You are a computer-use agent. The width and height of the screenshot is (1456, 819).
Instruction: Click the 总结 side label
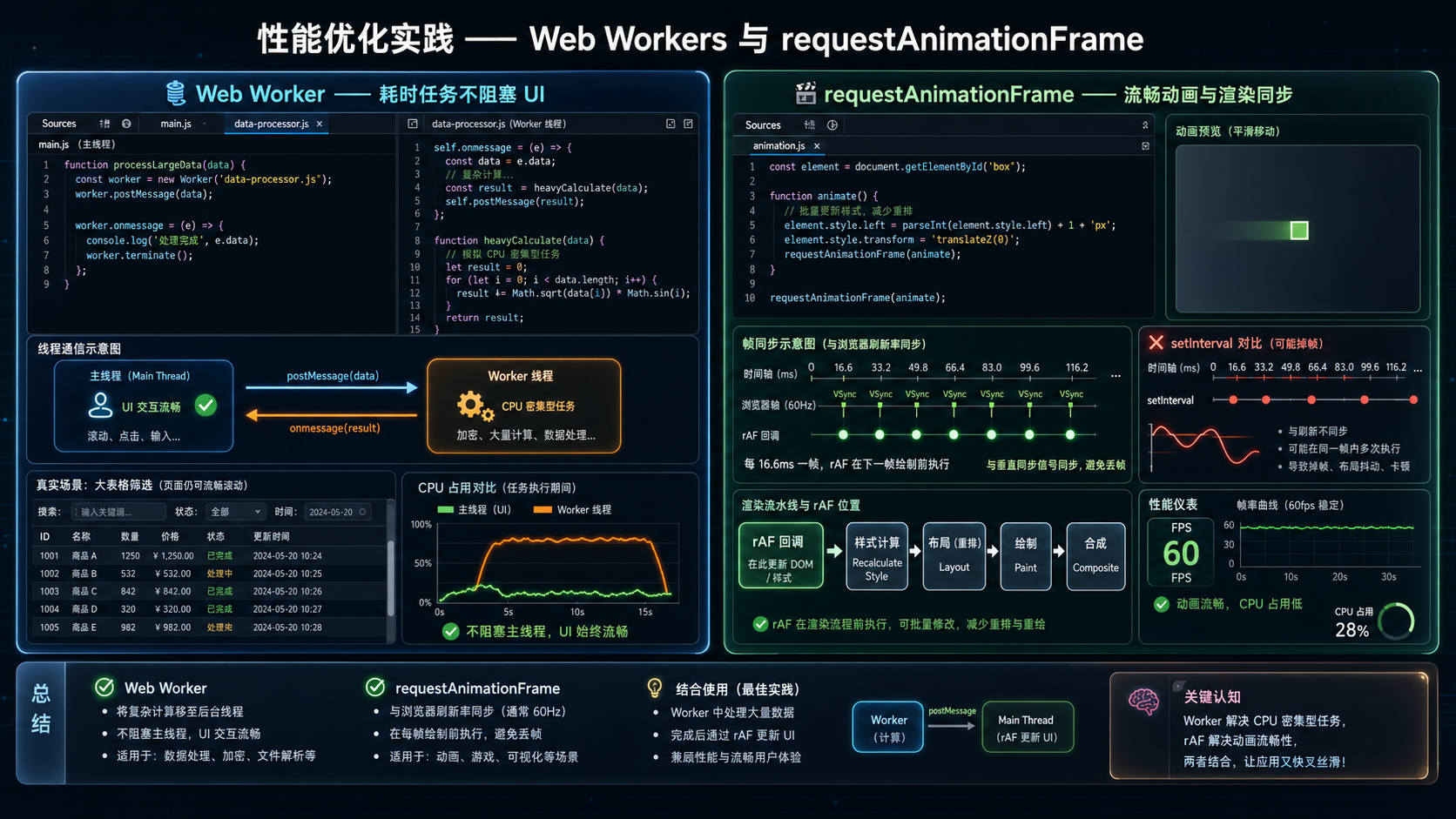[41, 708]
